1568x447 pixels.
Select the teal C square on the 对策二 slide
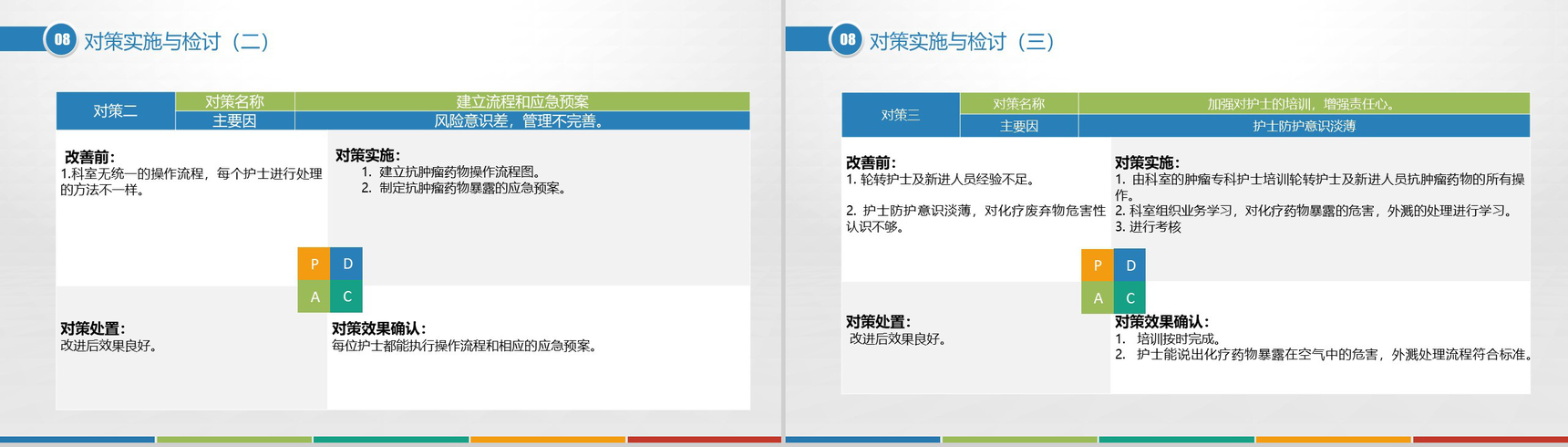click(346, 296)
